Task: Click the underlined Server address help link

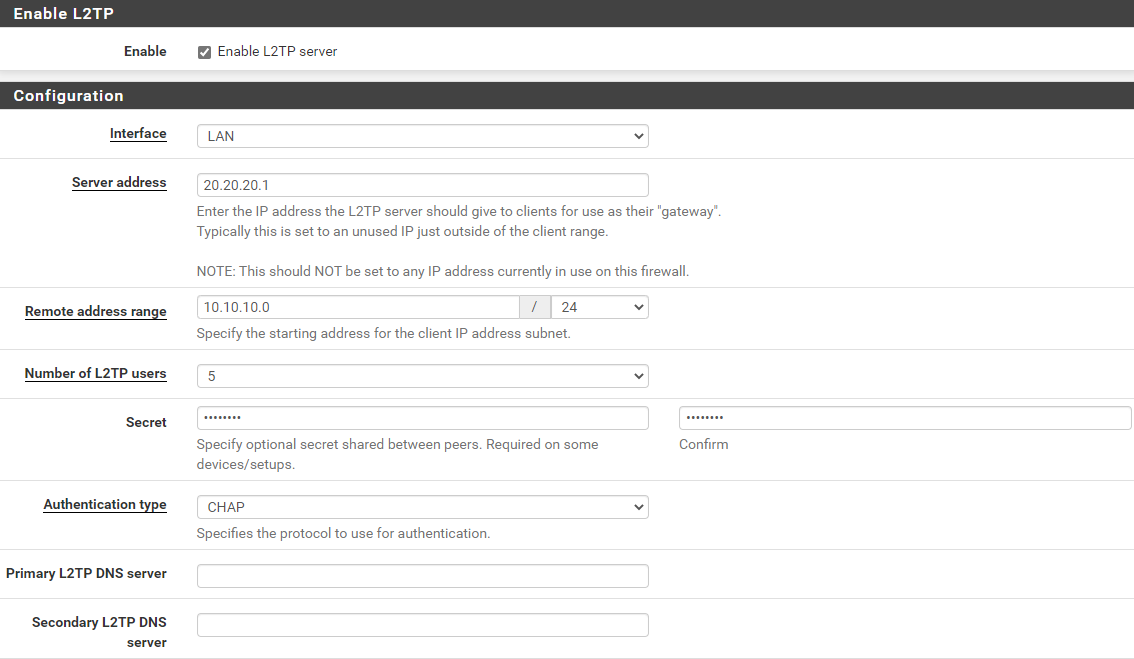Action: pyautogui.click(x=119, y=182)
